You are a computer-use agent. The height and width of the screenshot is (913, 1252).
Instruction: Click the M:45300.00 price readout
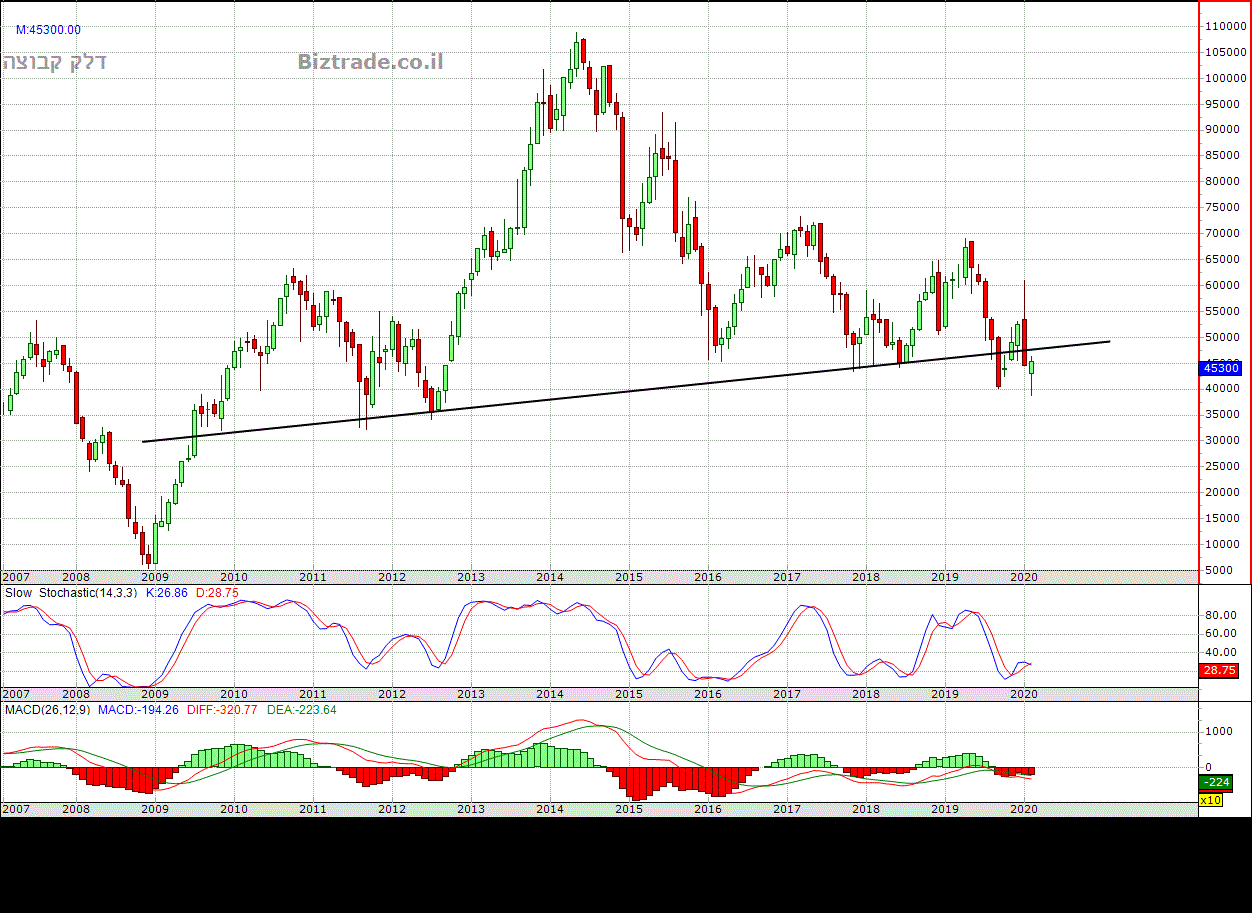coord(48,30)
